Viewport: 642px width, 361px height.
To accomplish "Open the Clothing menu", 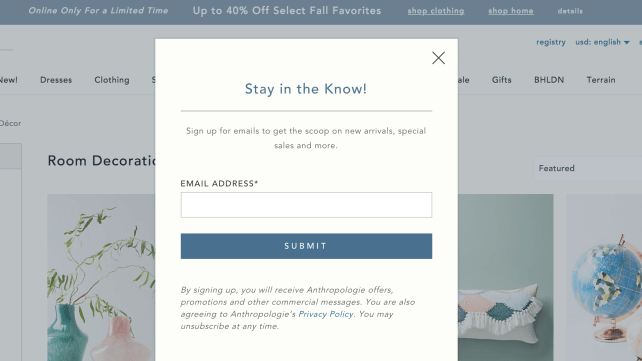I will tap(112, 80).
